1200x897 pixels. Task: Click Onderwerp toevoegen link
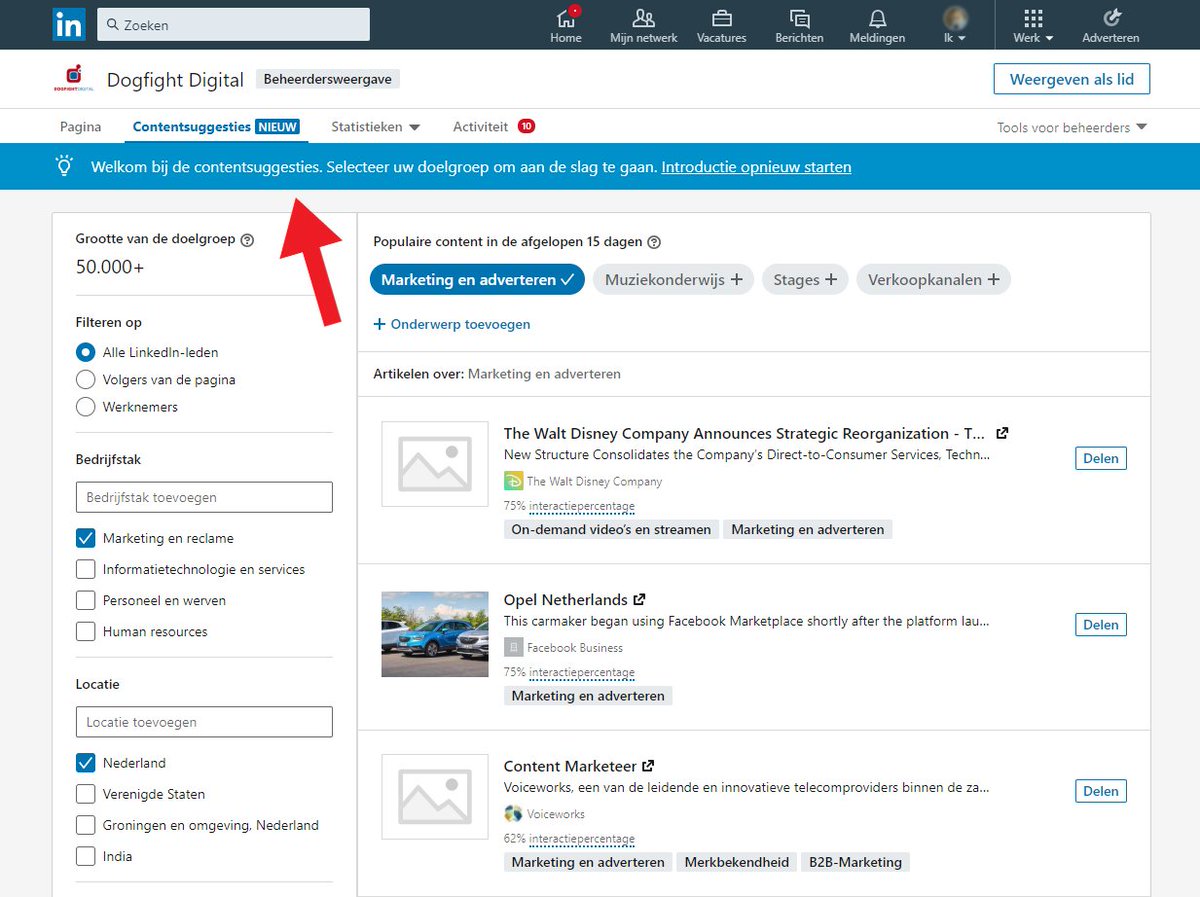click(x=452, y=324)
